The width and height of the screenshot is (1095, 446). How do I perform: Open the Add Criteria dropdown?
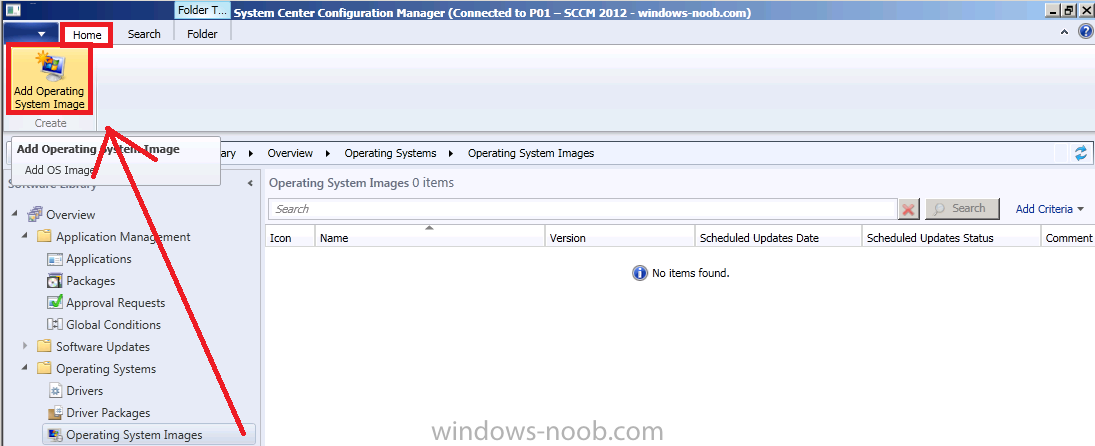[1050, 209]
